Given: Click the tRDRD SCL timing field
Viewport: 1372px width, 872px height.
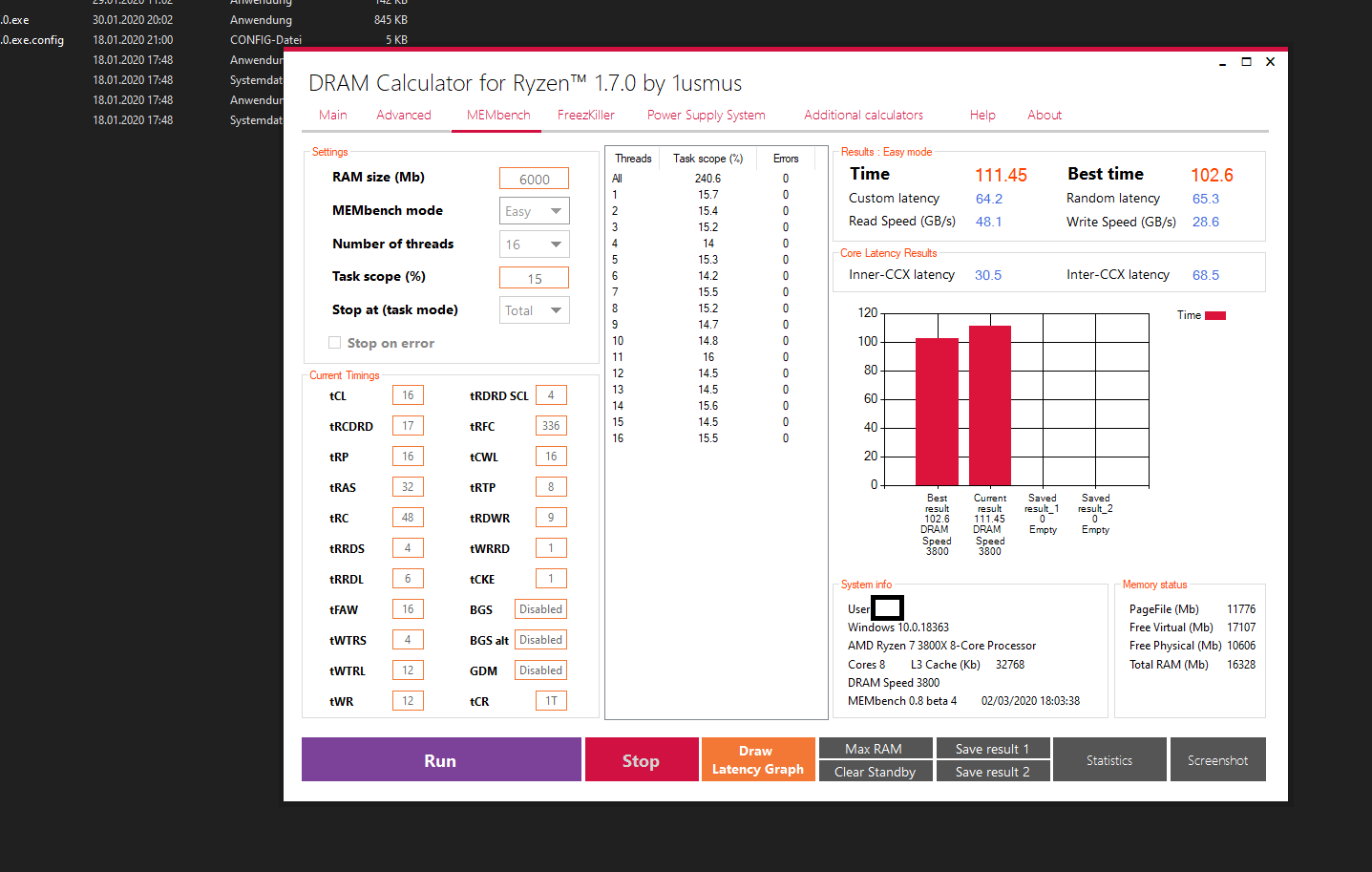Looking at the screenshot, I should (x=551, y=395).
